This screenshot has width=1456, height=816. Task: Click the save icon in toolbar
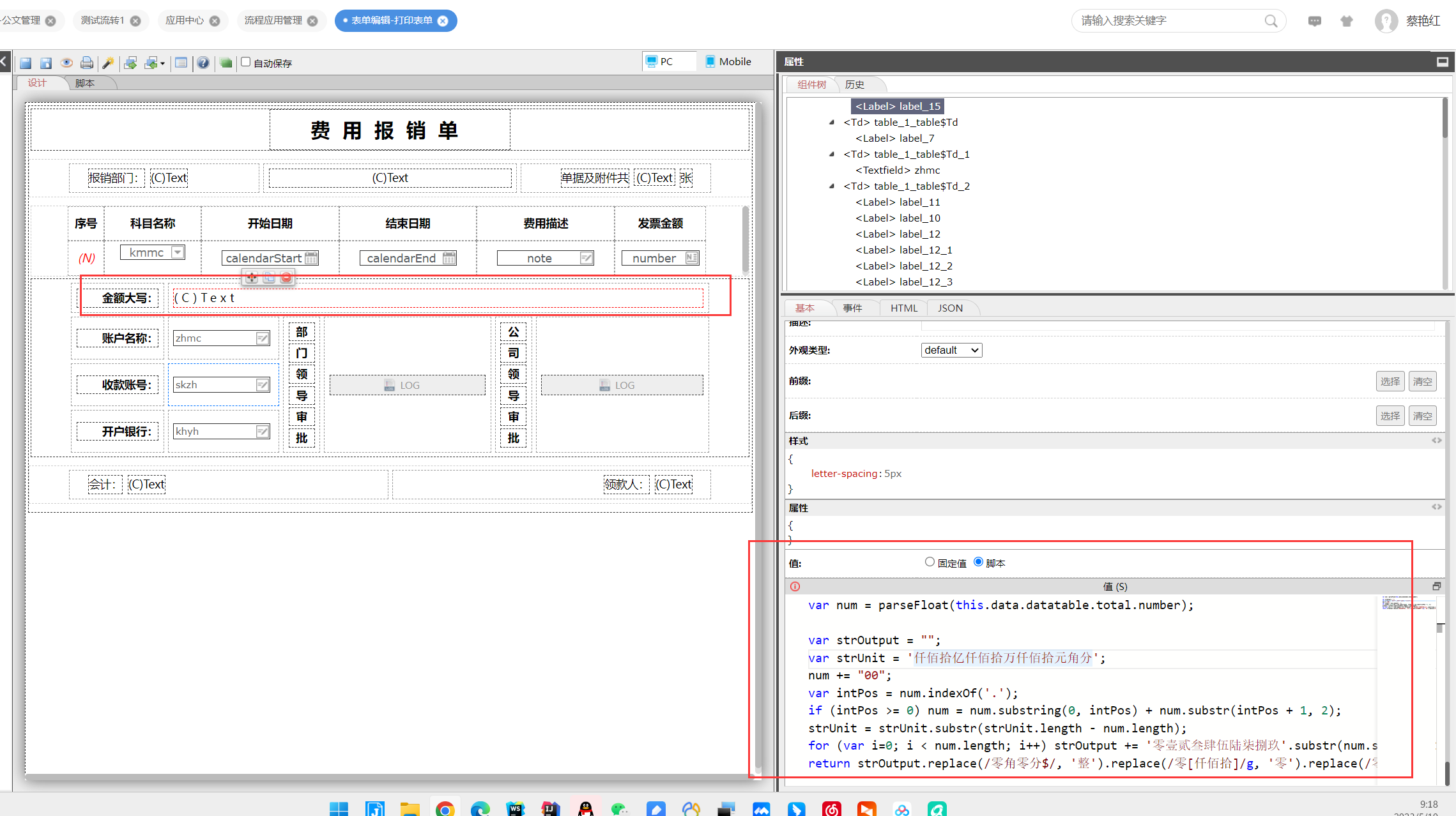pos(26,63)
